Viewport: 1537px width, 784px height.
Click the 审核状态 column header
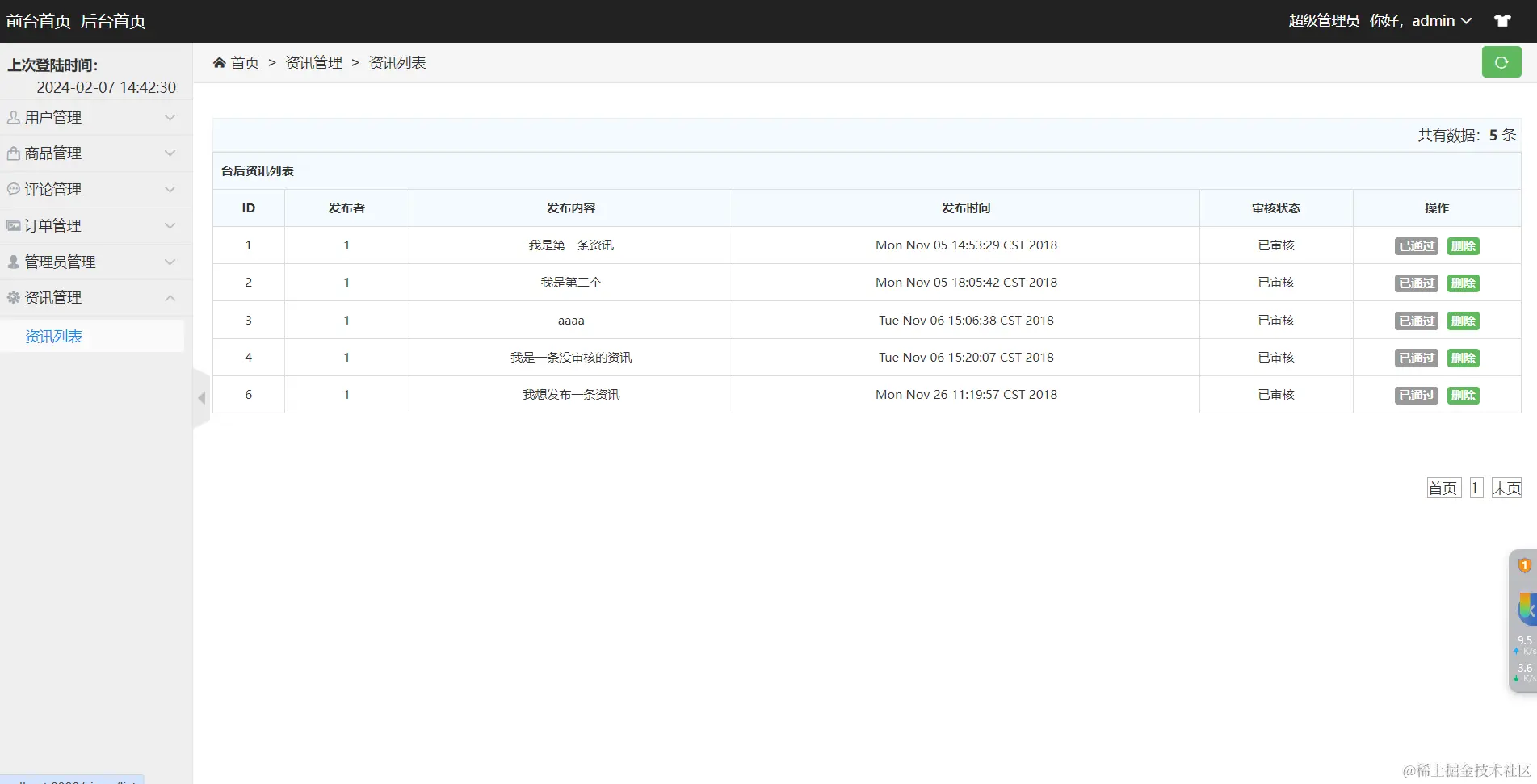point(1276,208)
